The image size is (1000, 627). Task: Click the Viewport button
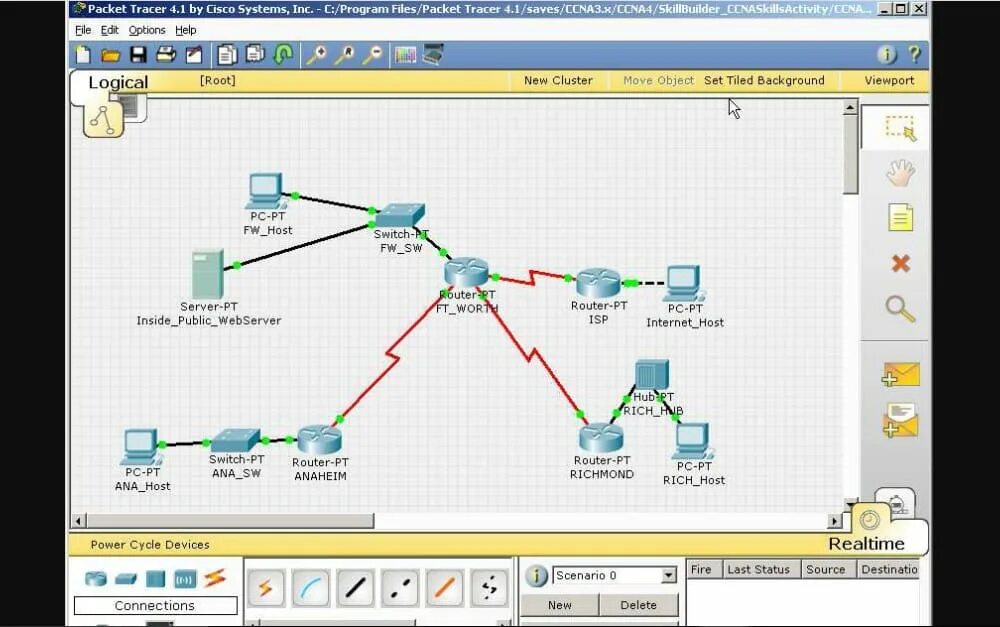pos(889,80)
